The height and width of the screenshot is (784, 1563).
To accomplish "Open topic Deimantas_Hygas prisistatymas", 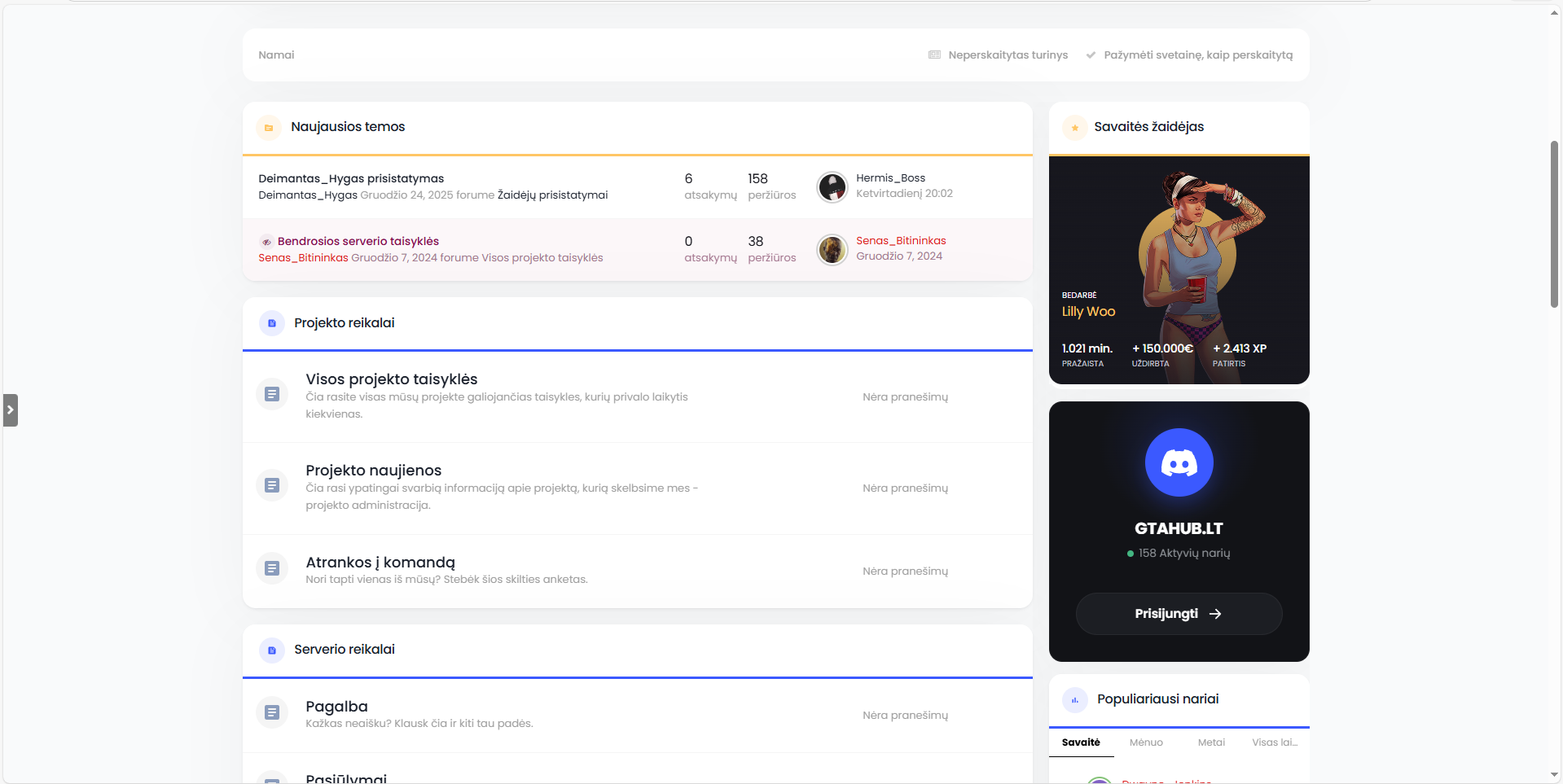I will 351,178.
